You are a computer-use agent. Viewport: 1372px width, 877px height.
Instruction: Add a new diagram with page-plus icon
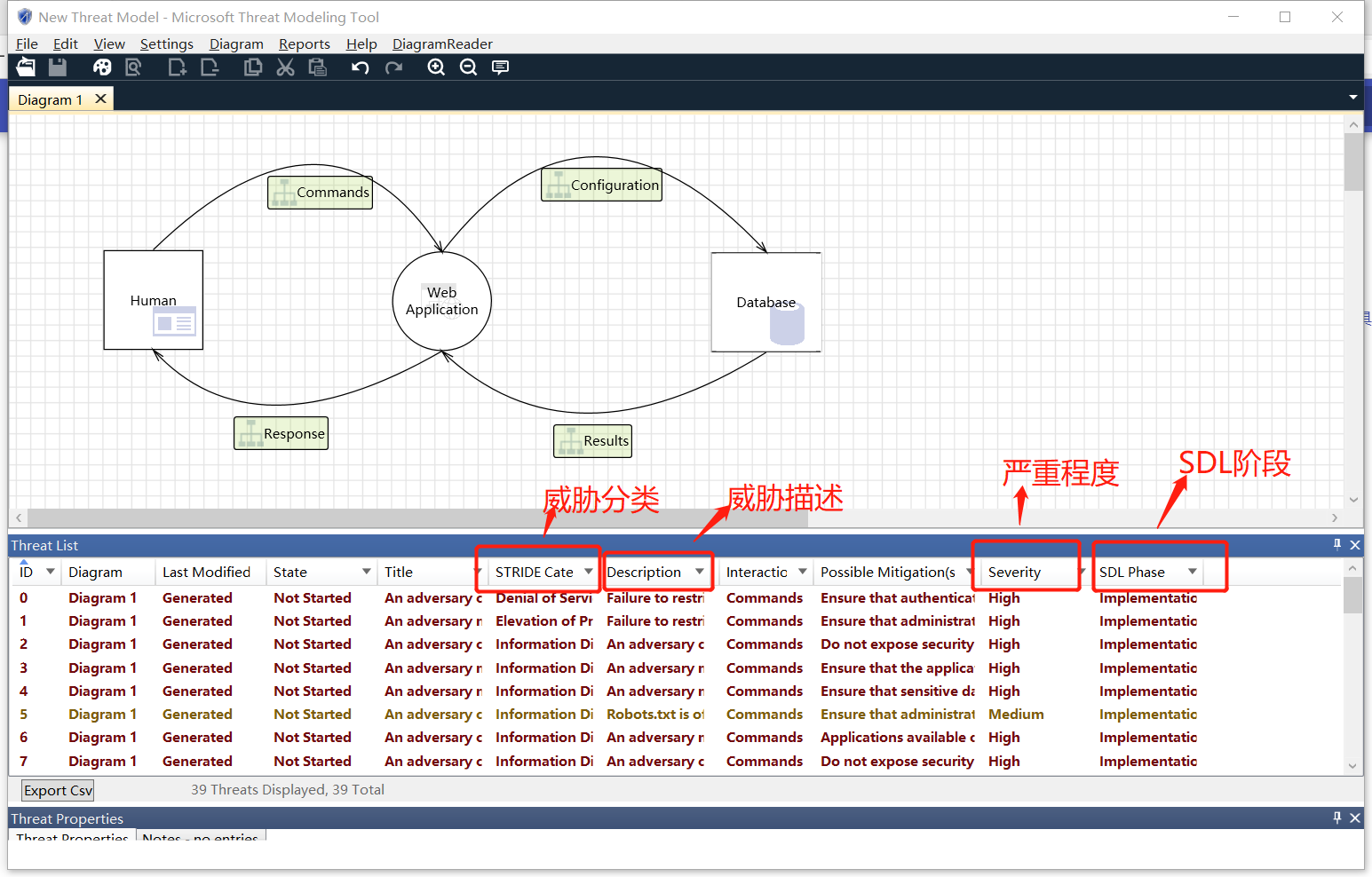[x=177, y=67]
